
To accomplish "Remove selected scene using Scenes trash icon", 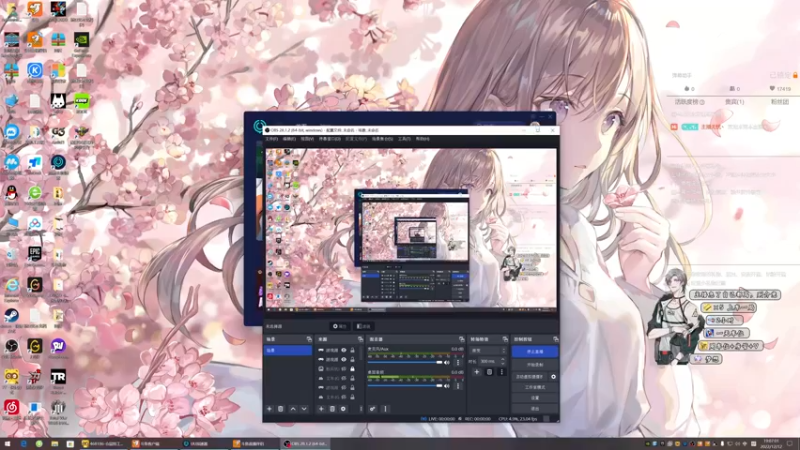I will point(281,409).
